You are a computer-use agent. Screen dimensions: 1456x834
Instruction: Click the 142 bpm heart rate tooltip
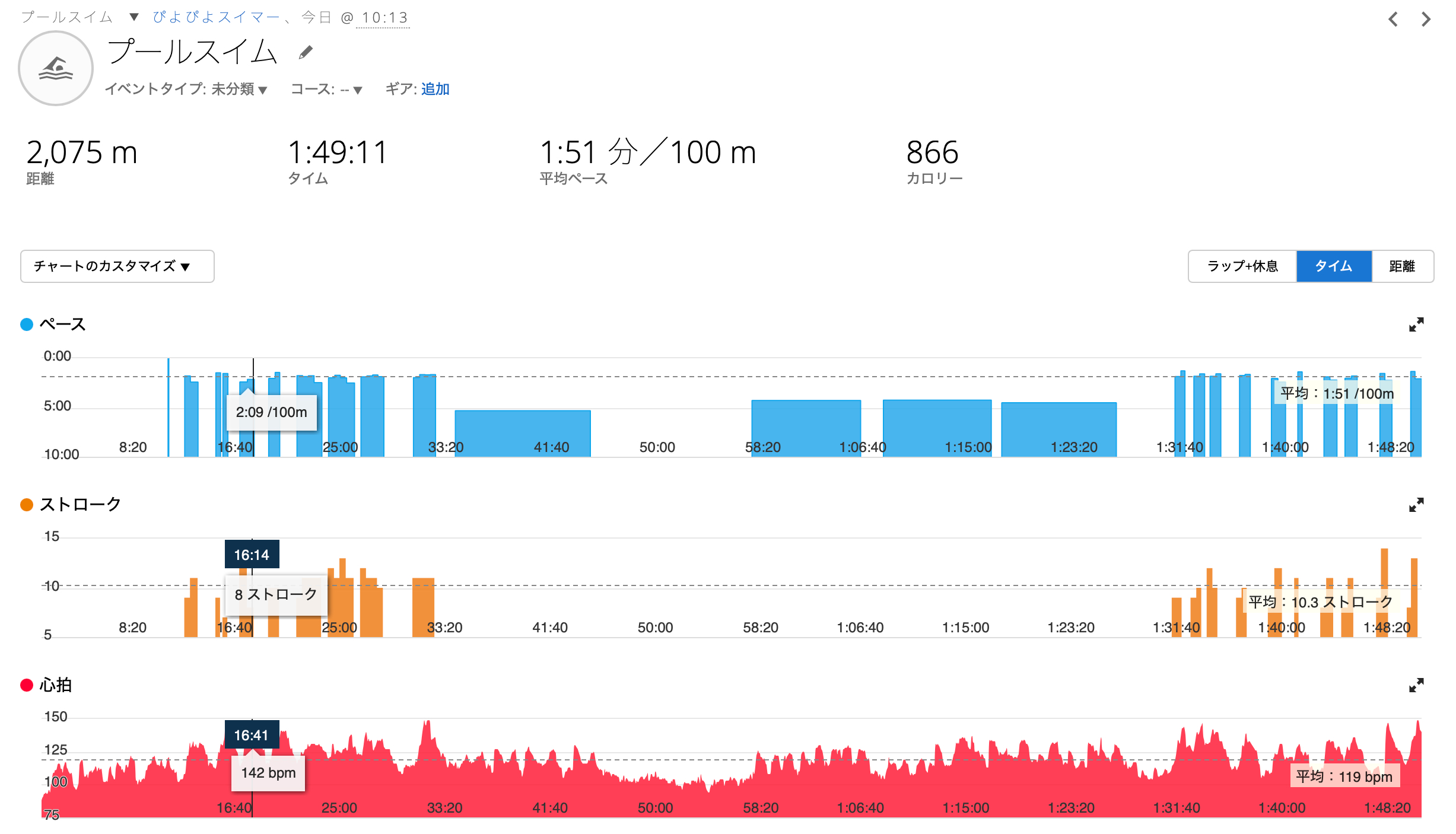point(268,773)
